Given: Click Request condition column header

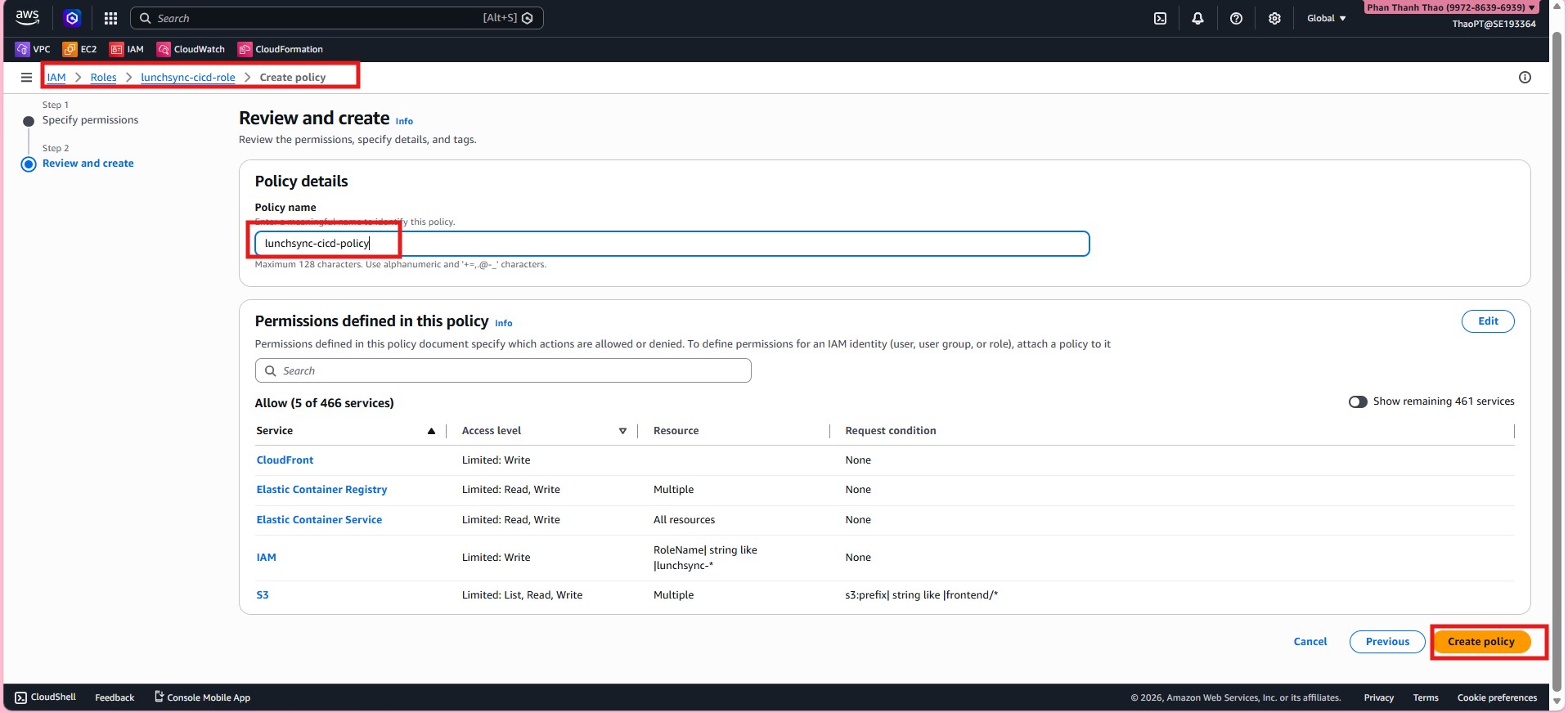Looking at the screenshot, I should pos(891,431).
